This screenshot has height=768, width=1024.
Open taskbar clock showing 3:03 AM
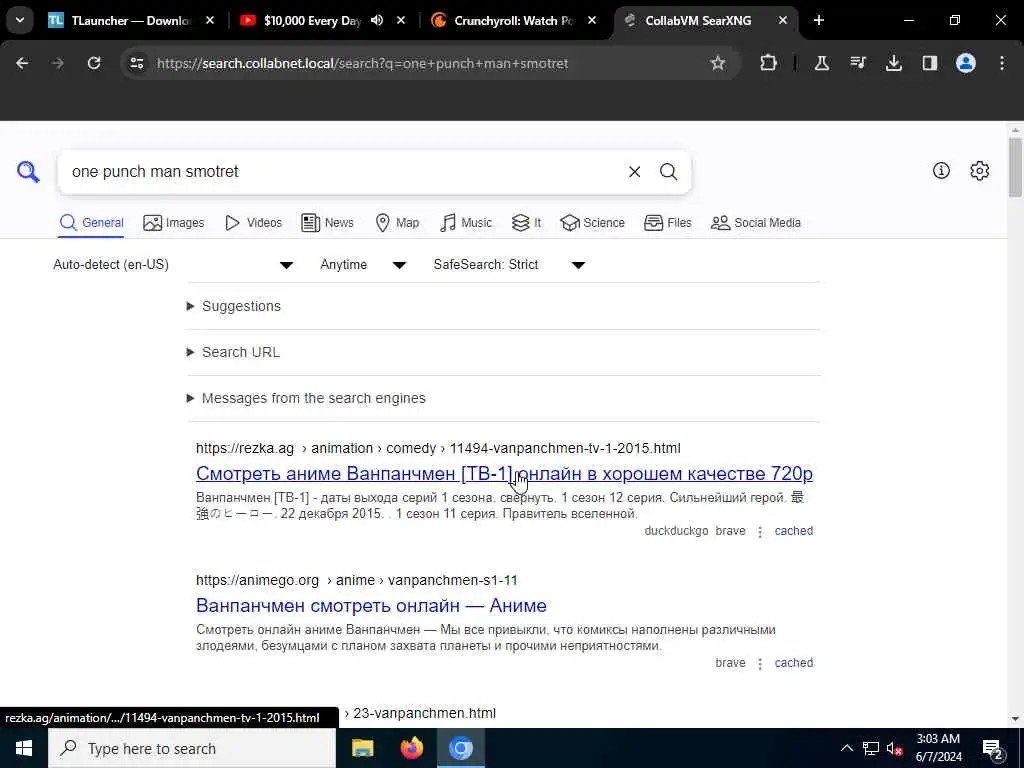pos(938,748)
